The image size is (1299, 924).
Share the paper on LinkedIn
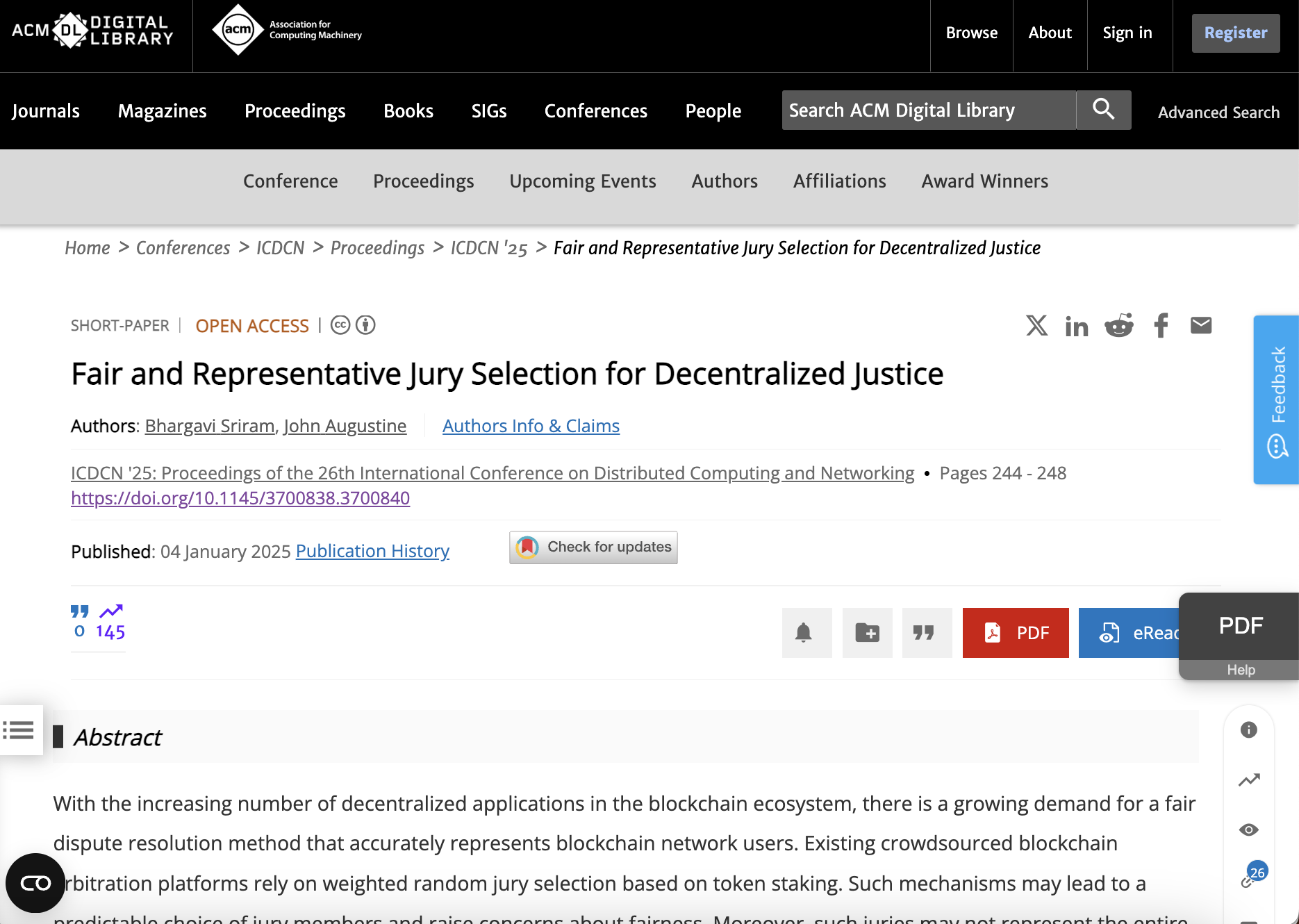1077,326
